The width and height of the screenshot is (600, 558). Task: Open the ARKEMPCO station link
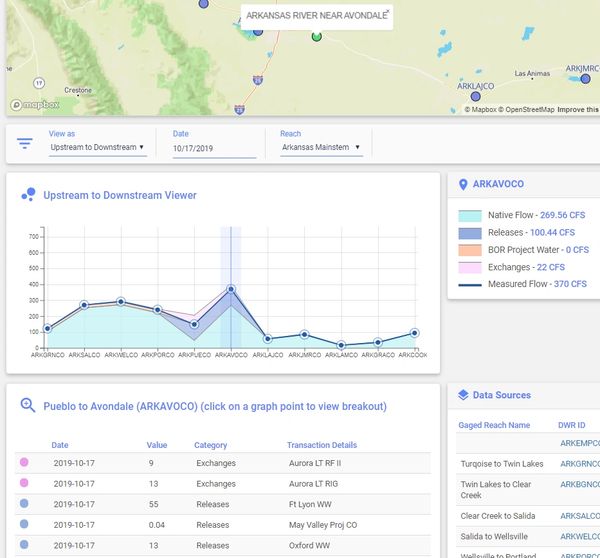point(580,442)
